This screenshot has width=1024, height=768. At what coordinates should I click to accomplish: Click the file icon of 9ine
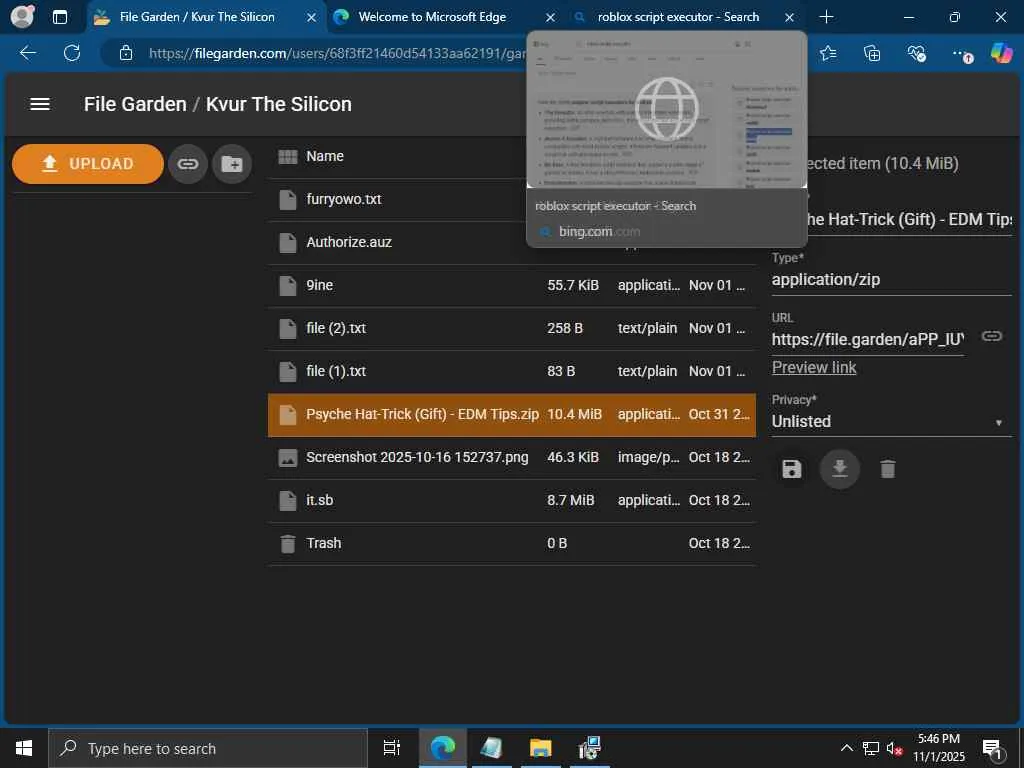point(287,285)
